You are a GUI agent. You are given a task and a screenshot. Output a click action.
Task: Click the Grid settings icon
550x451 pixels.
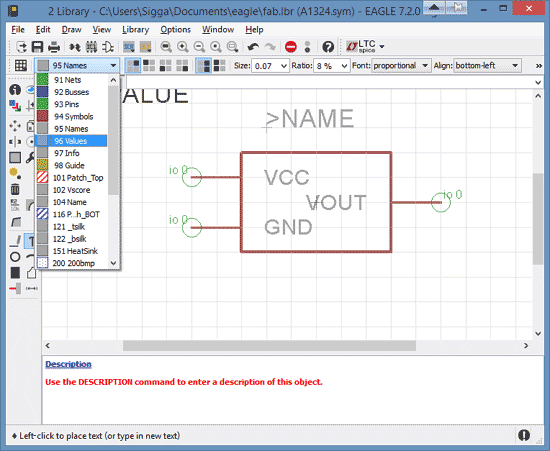pos(21,65)
